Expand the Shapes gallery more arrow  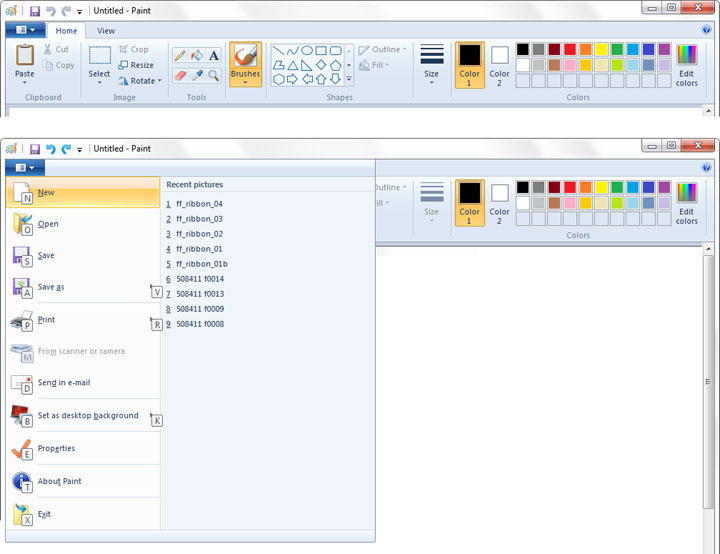349,79
